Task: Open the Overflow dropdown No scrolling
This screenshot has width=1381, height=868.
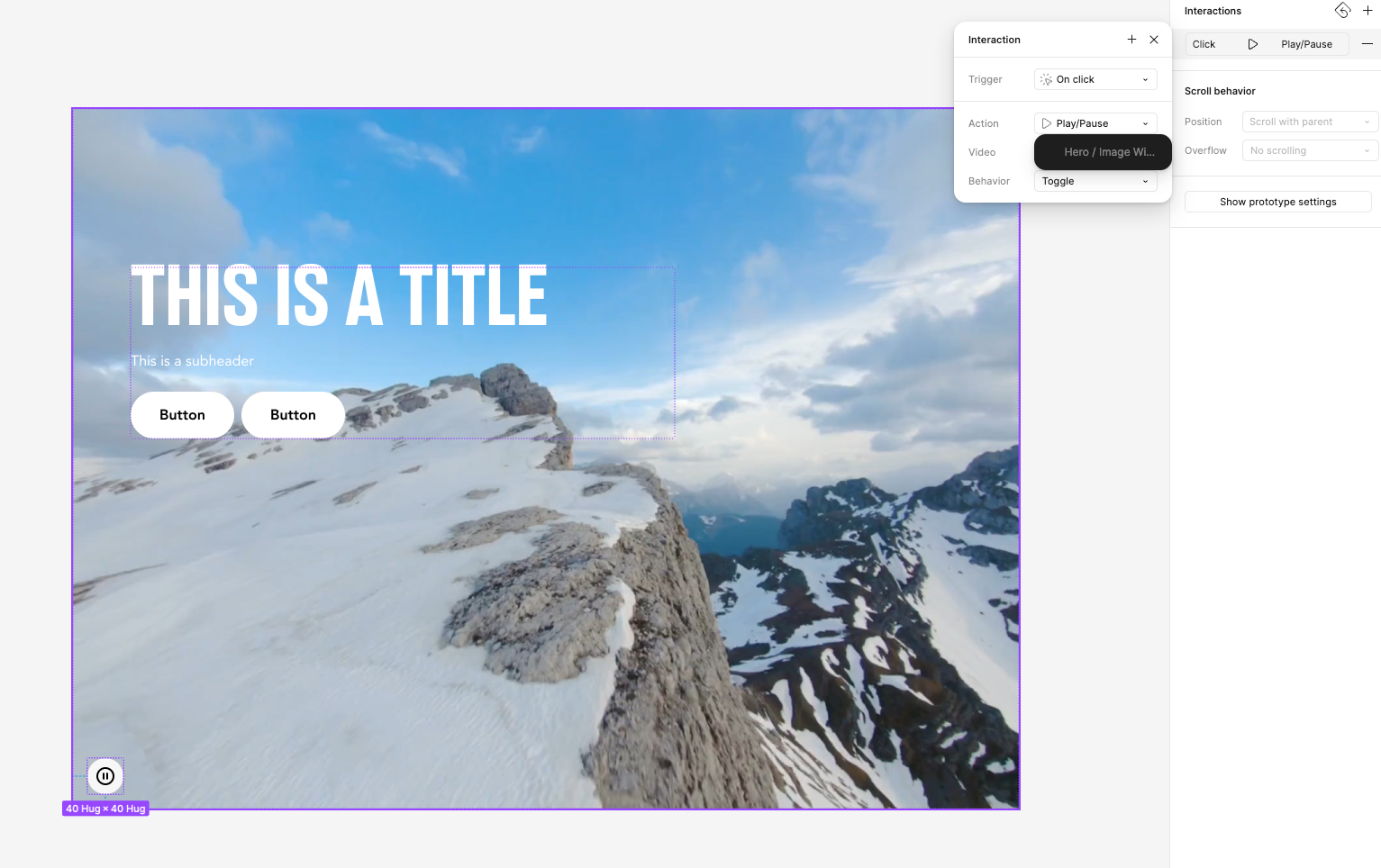Action: click(1310, 150)
